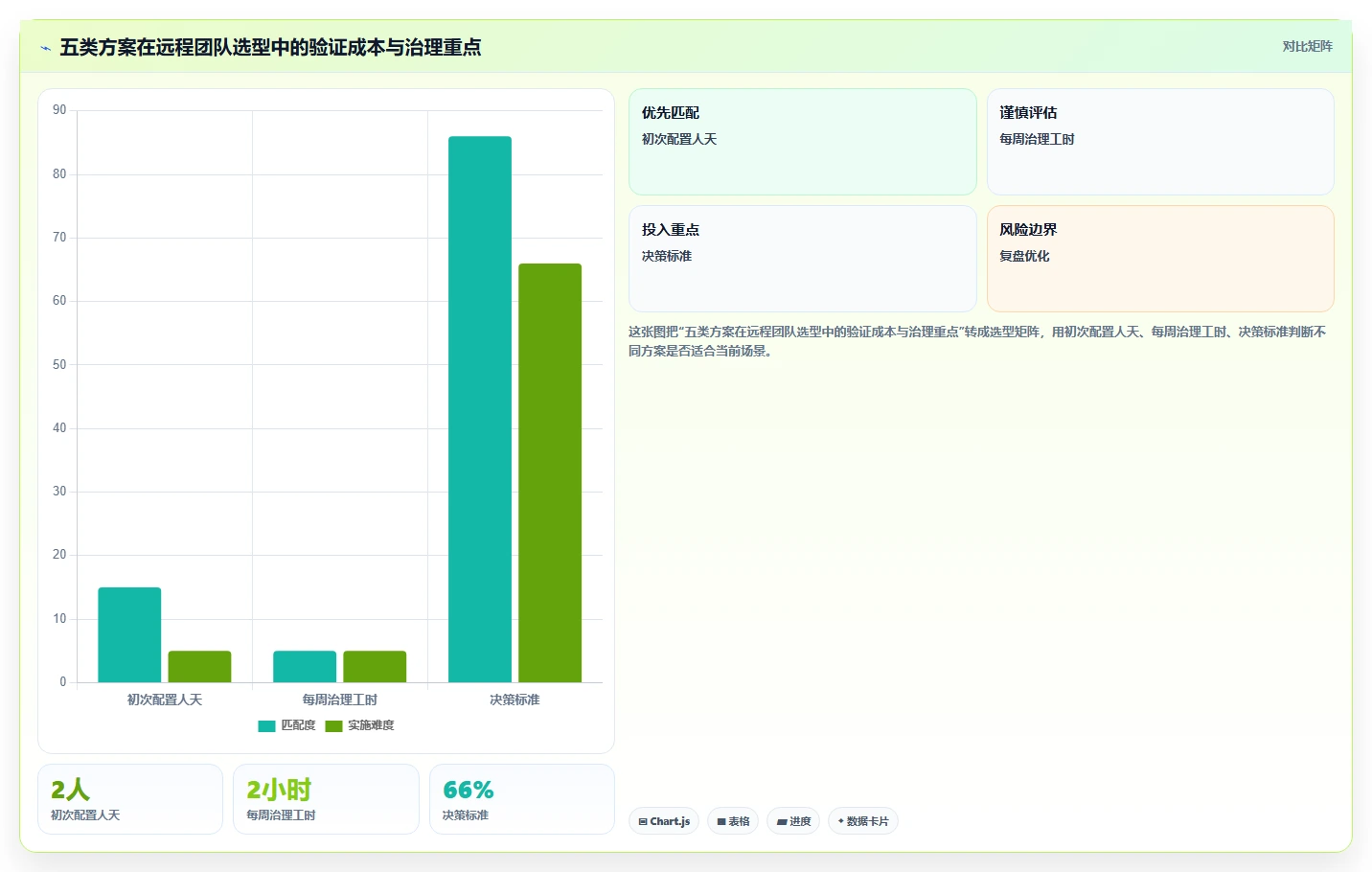Click the 进度 tag icon
1372x872 pixels.
782,821
